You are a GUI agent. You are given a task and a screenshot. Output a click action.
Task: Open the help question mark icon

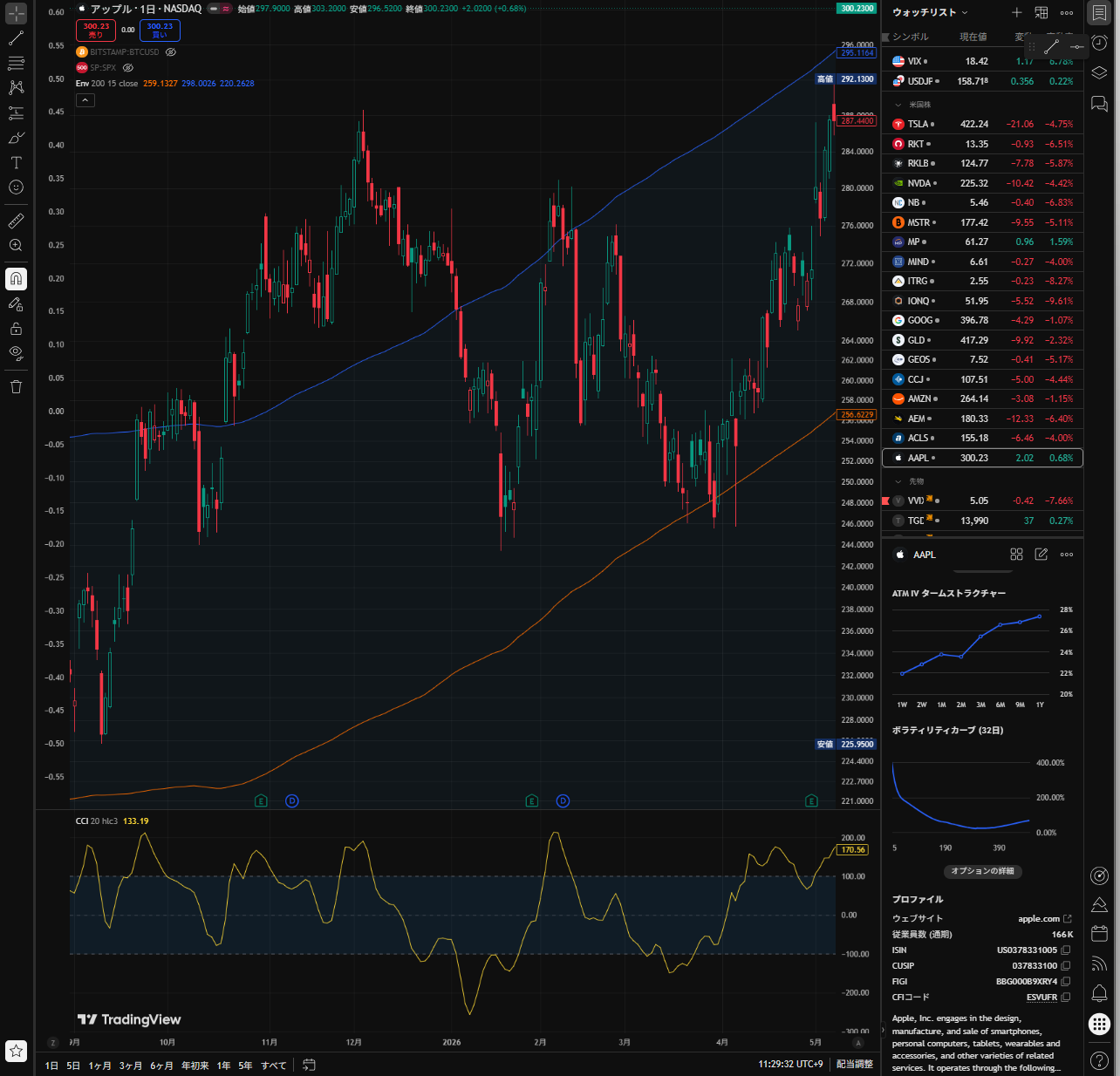[1099, 1060]
